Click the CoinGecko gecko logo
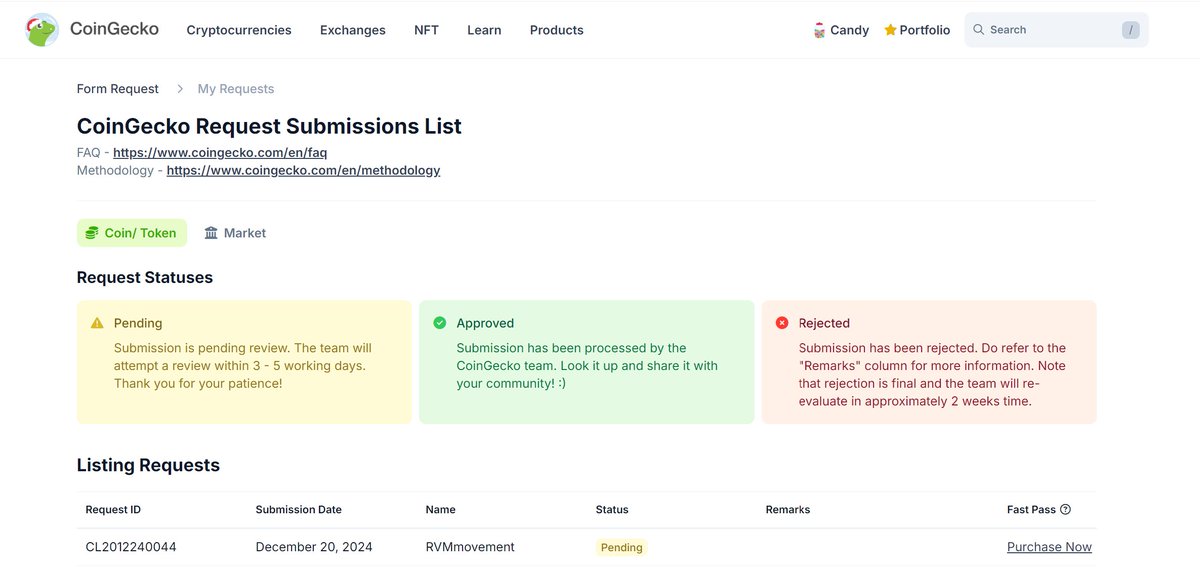The height and width of the screenshot is (574, 1200). coord(41,30)
